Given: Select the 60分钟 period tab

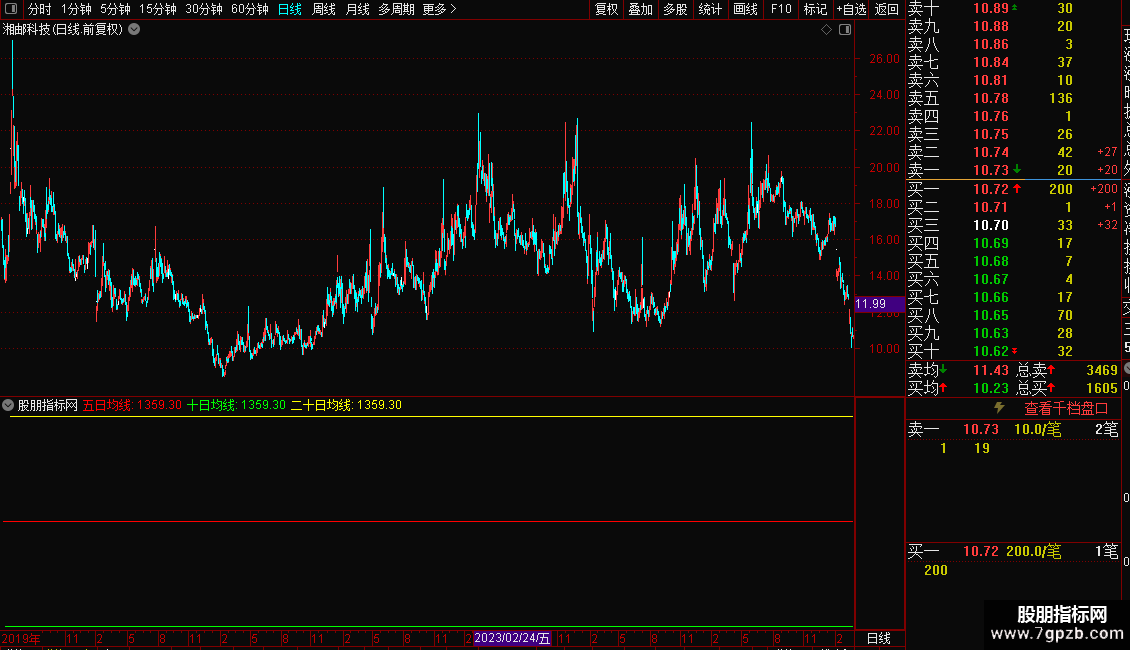Looking at the screenshot, I should coord(250,9).
